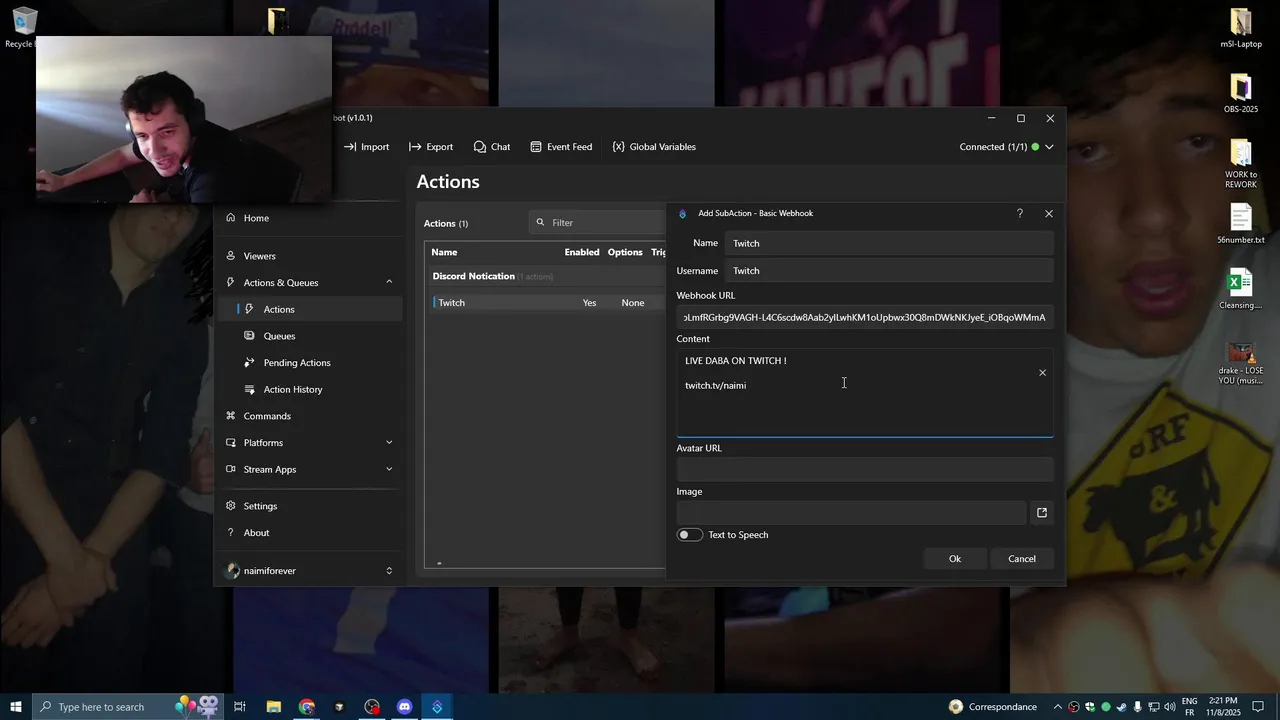Open the Windows Start menu
1280x720 pixels.
point(16,707)
